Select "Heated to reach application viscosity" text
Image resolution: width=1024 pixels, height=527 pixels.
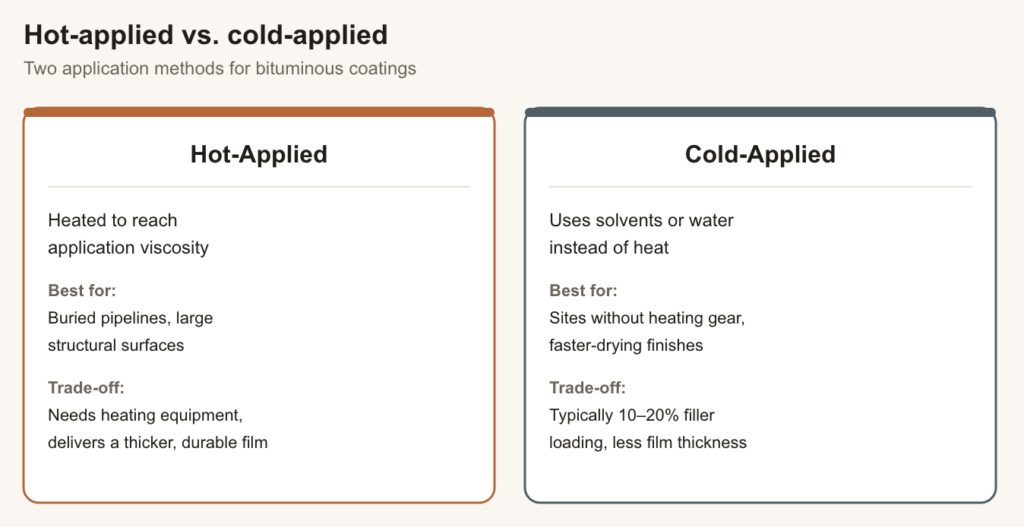tap(129, 234)
